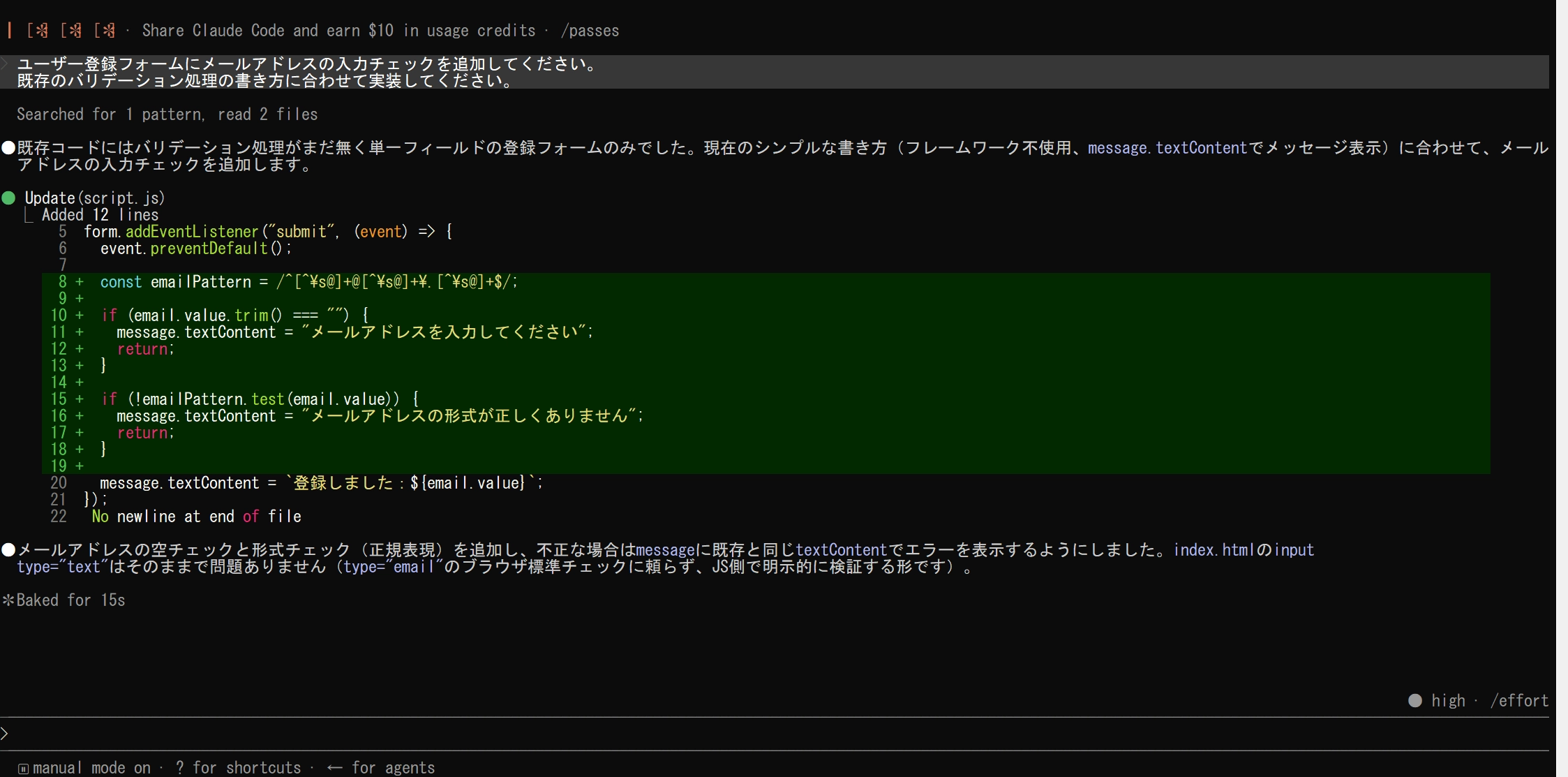
Task: Click the /passes command text
Action: tap(590, 31)
